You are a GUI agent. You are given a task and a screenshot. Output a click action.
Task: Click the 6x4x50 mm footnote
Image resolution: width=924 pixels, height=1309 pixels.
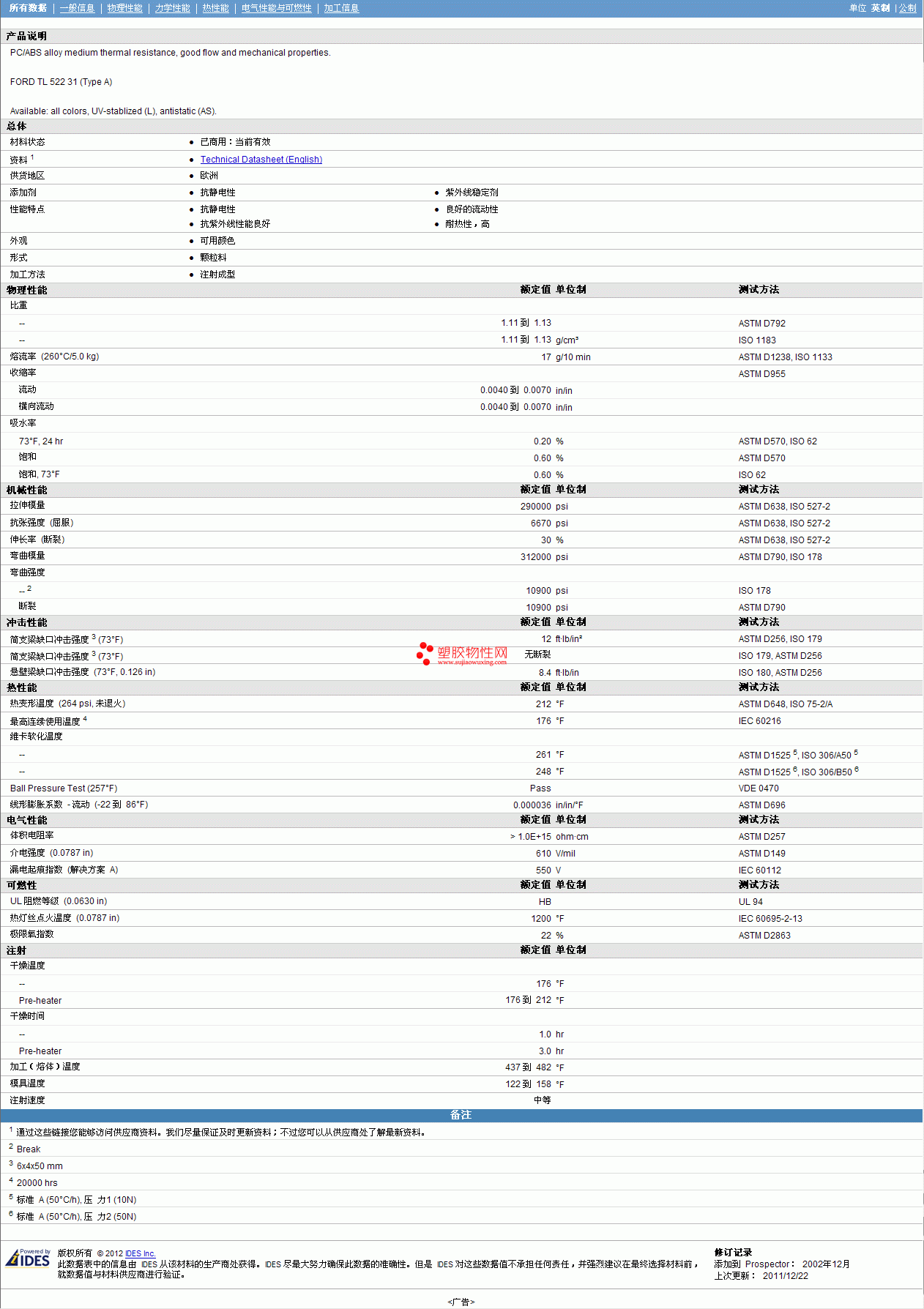click(x=40, y=1166)
